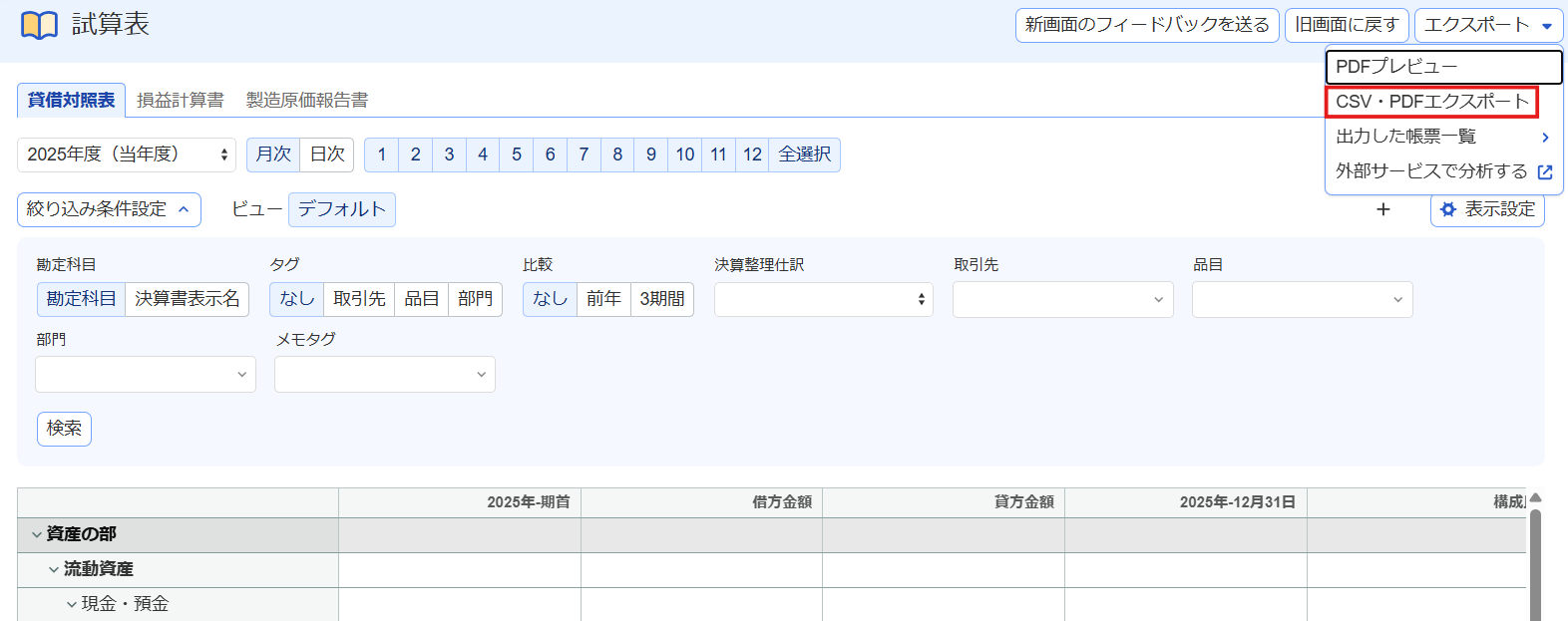Image resolution: width=1568 pixels, height=621 pixels.
Task: Set タグ option to なし
Action: click(x=297, y=299)
